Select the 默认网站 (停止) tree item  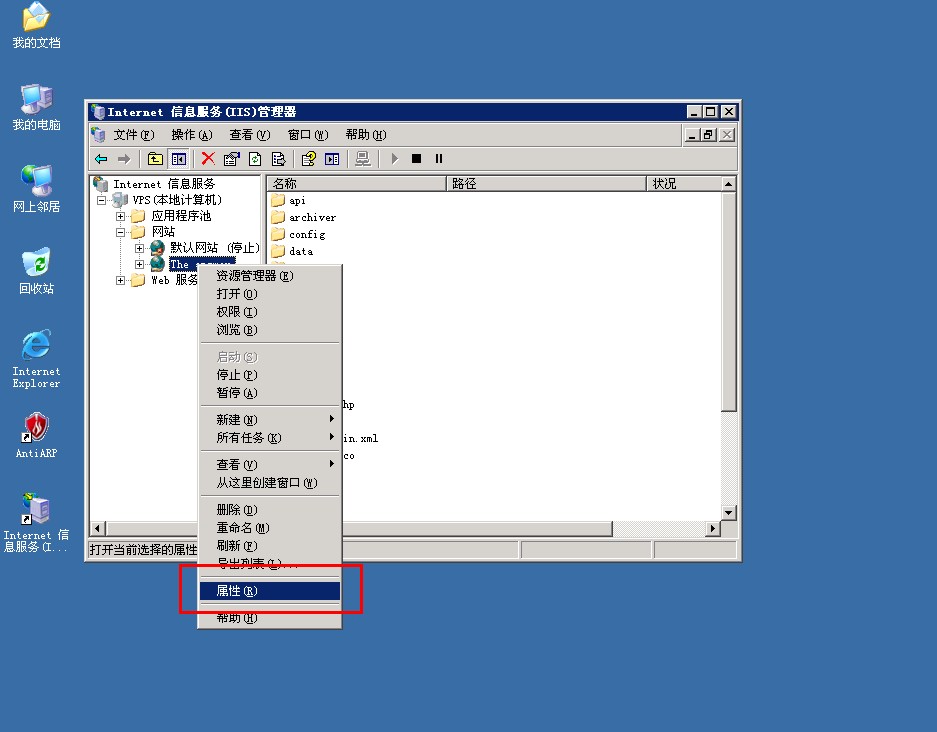point(215,248)
